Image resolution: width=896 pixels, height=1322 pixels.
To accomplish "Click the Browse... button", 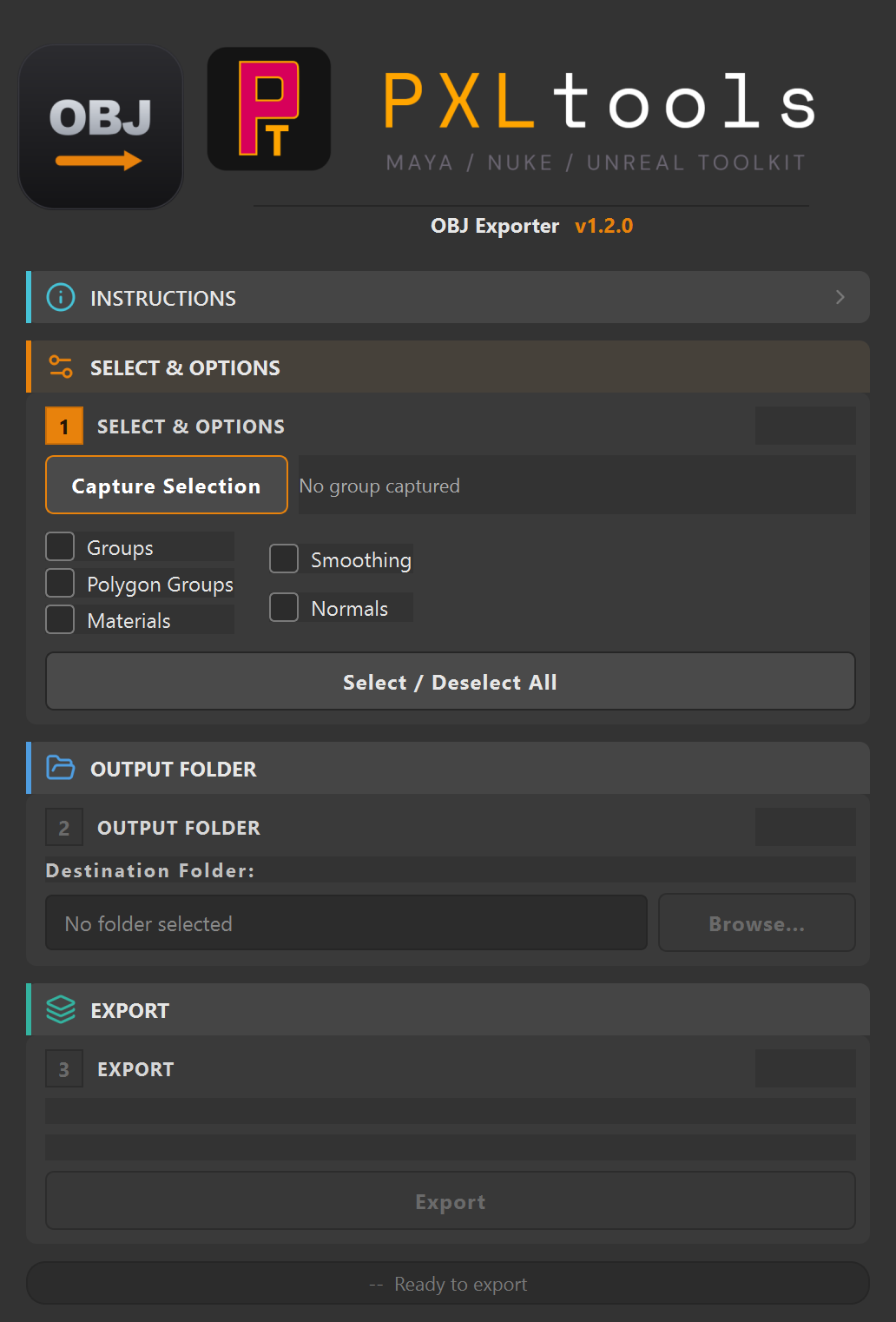I will click(x=757, y=922).
